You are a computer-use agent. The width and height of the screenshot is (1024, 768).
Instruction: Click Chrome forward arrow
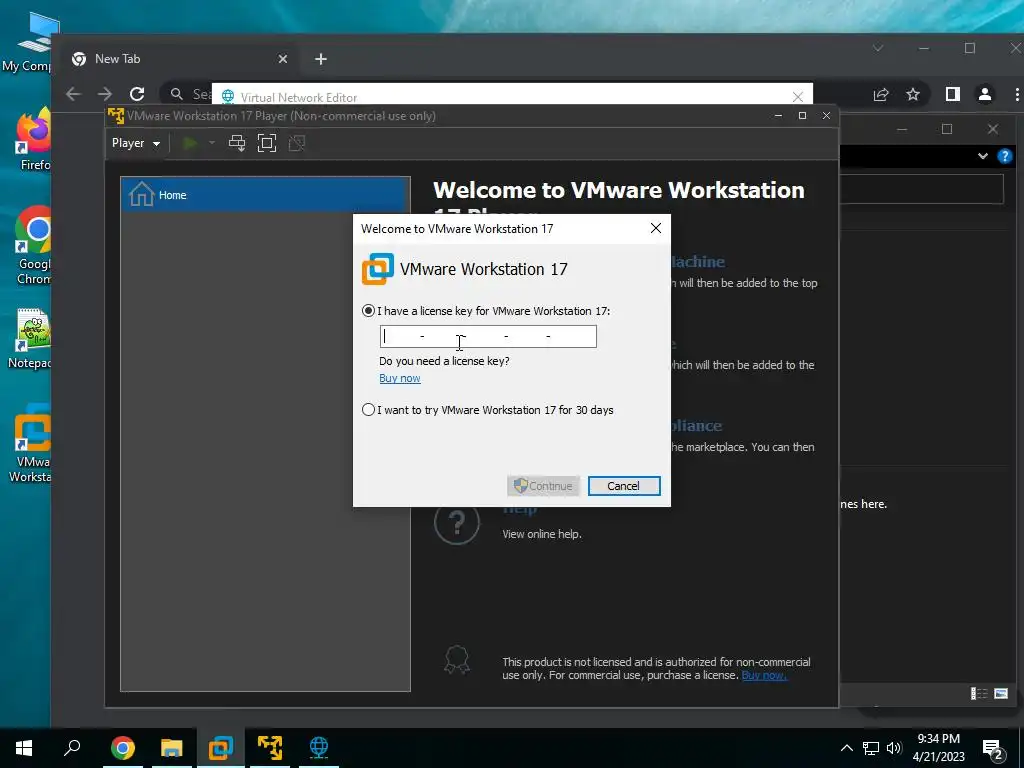104,94
